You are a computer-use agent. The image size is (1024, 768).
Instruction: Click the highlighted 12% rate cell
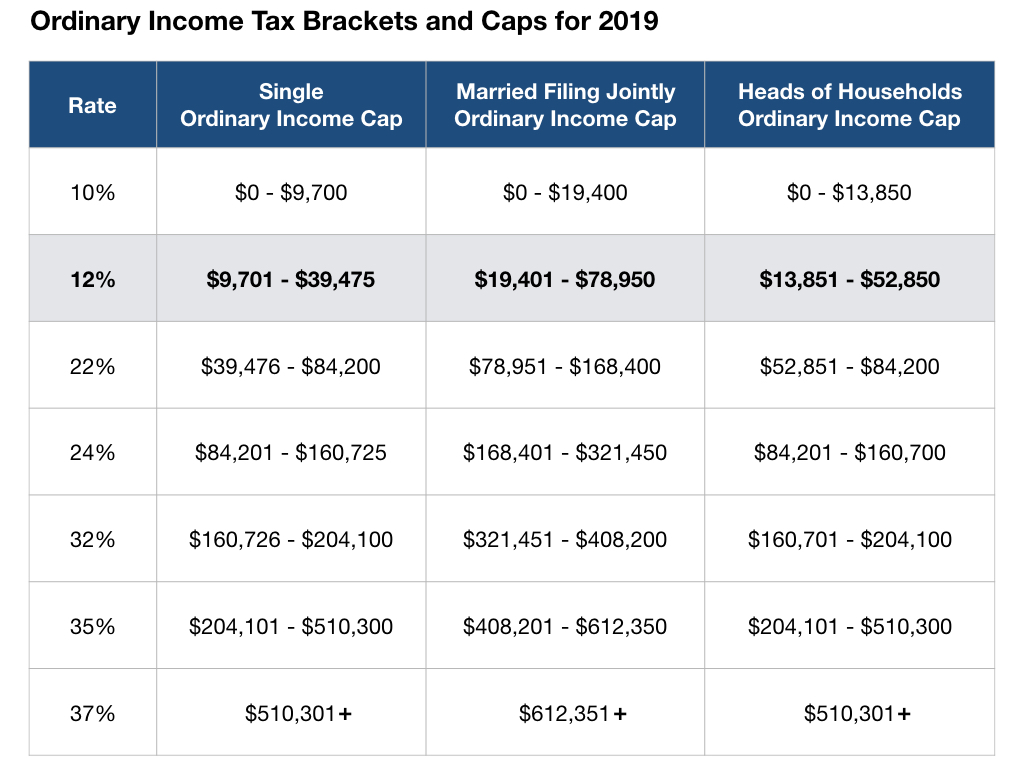pyautogui.click(x=92, y=279)
